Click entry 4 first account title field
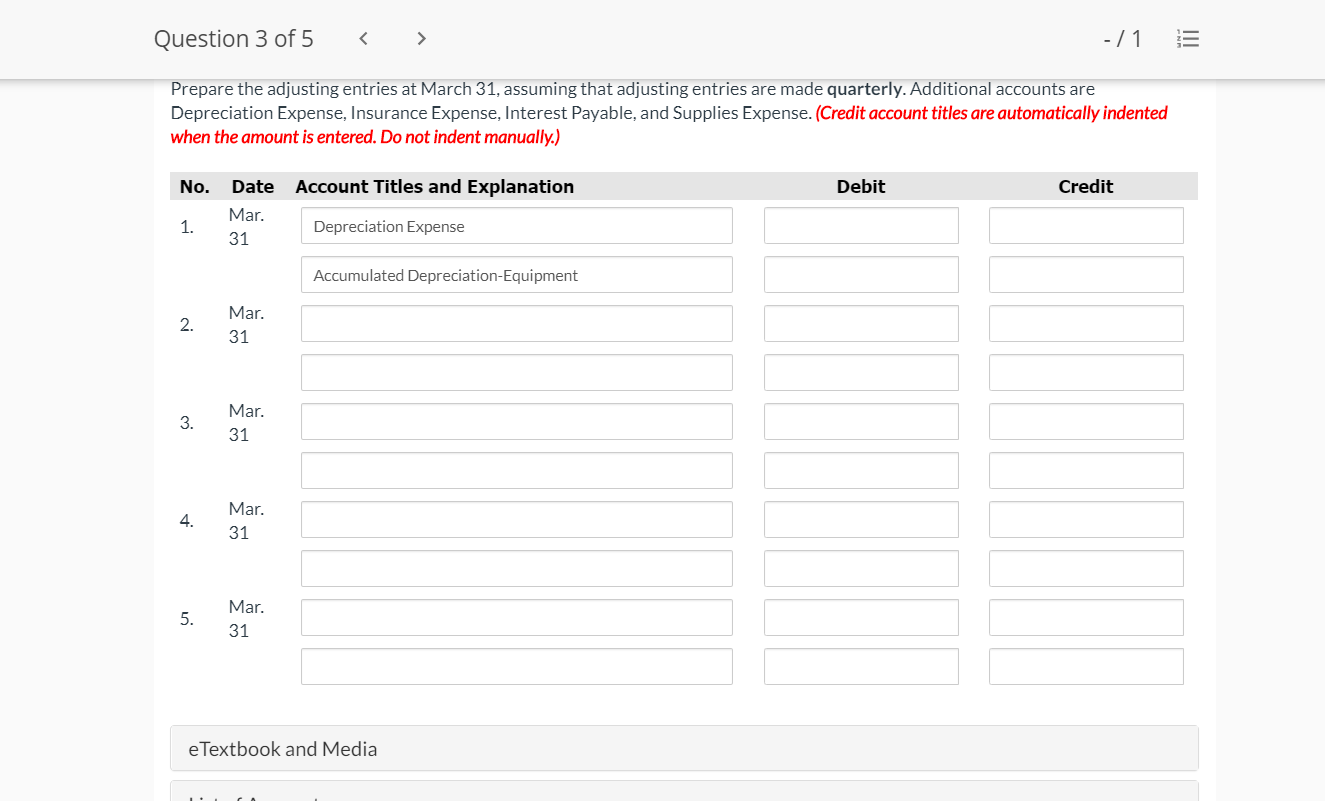The image size is (1325, 801). 517,520
